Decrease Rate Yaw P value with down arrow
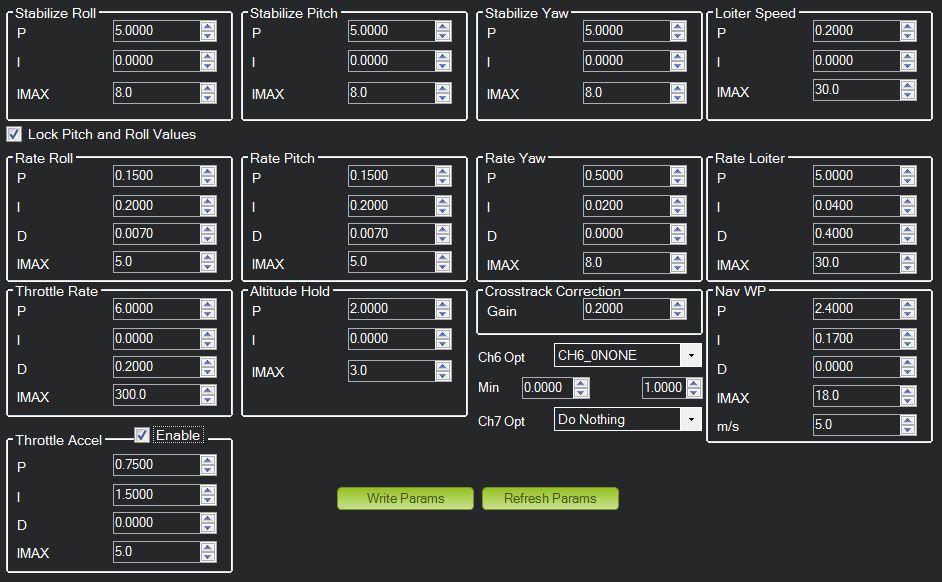Image resolution: width=942 pixels, height=582 pixels. tap(678, 181)
